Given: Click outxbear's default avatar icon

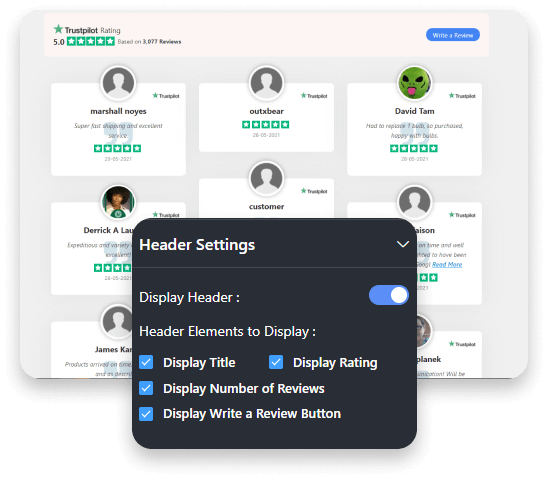Looking at the screenshot, I should pyautogui.click(x=266, y=83).
